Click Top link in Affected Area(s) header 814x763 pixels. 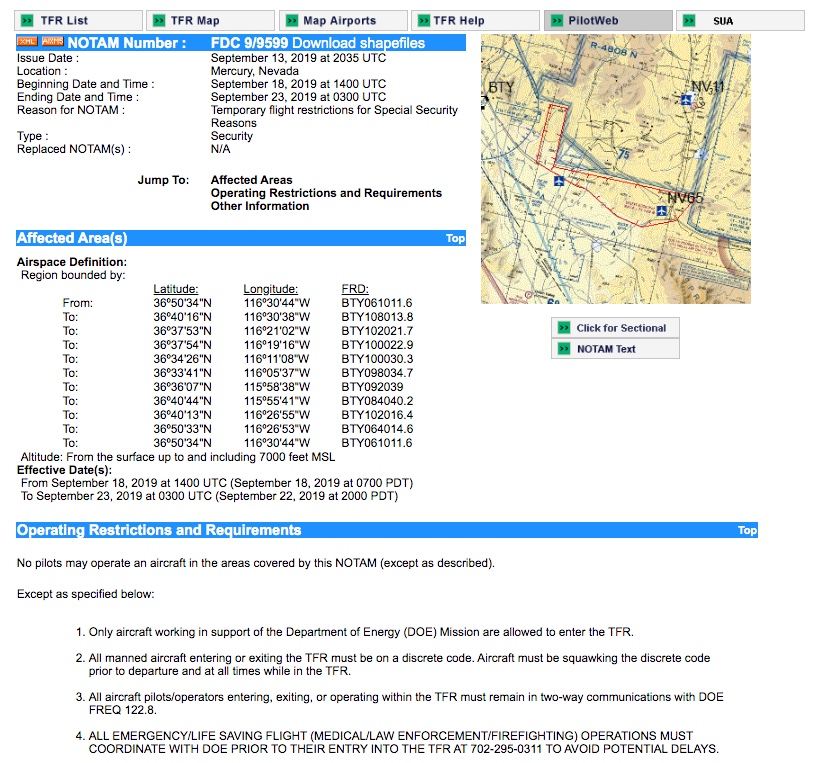[455, 238]
